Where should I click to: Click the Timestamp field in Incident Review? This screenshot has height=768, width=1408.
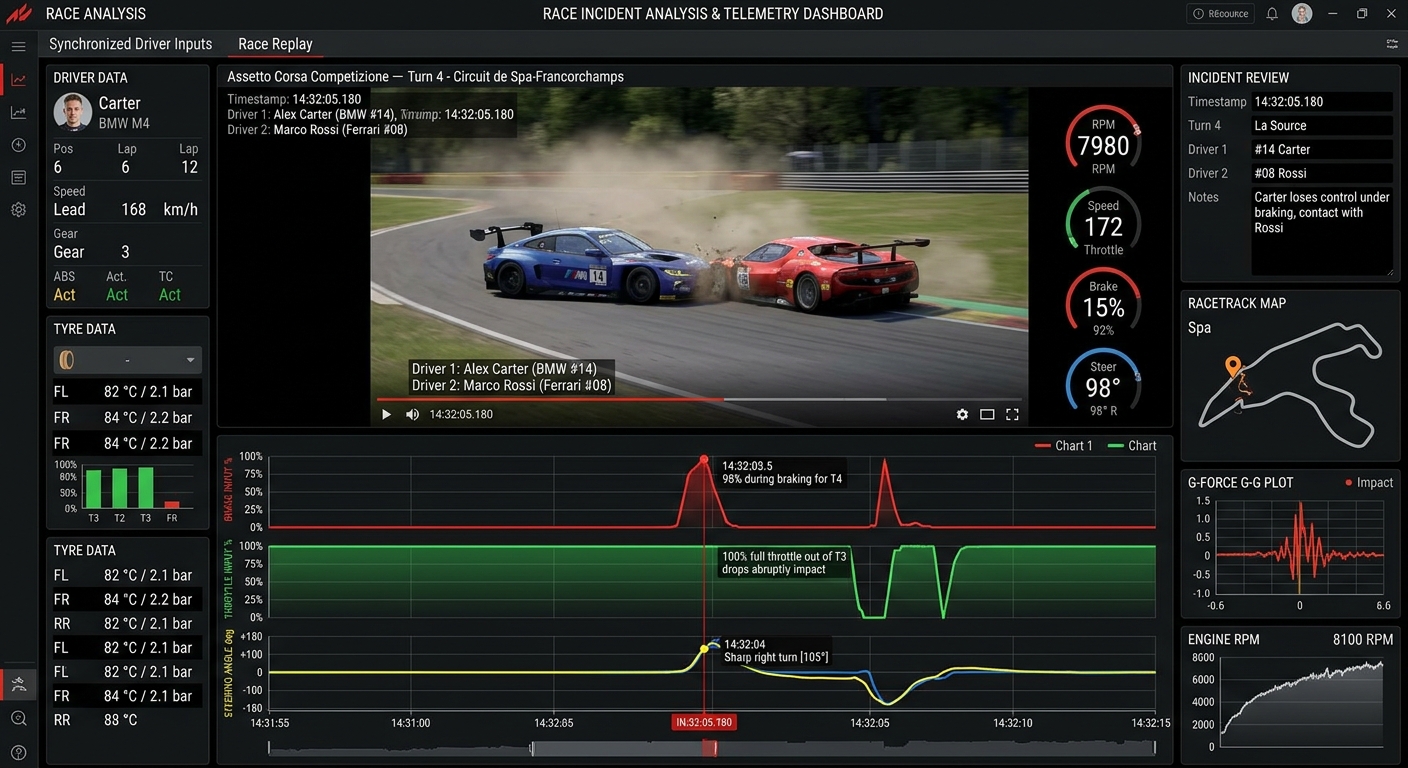click(x=1322, y=102)
